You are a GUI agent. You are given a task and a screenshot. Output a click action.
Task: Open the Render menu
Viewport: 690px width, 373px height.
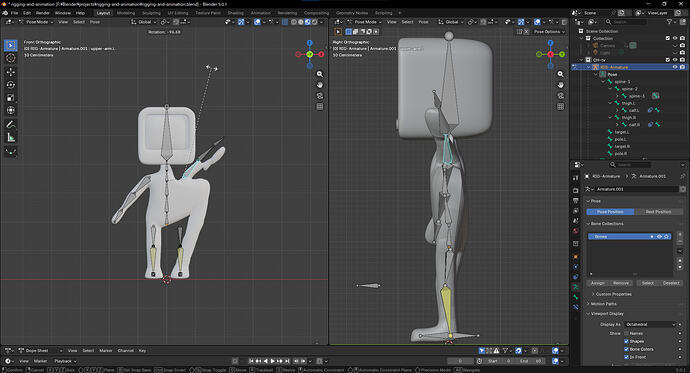43,13
